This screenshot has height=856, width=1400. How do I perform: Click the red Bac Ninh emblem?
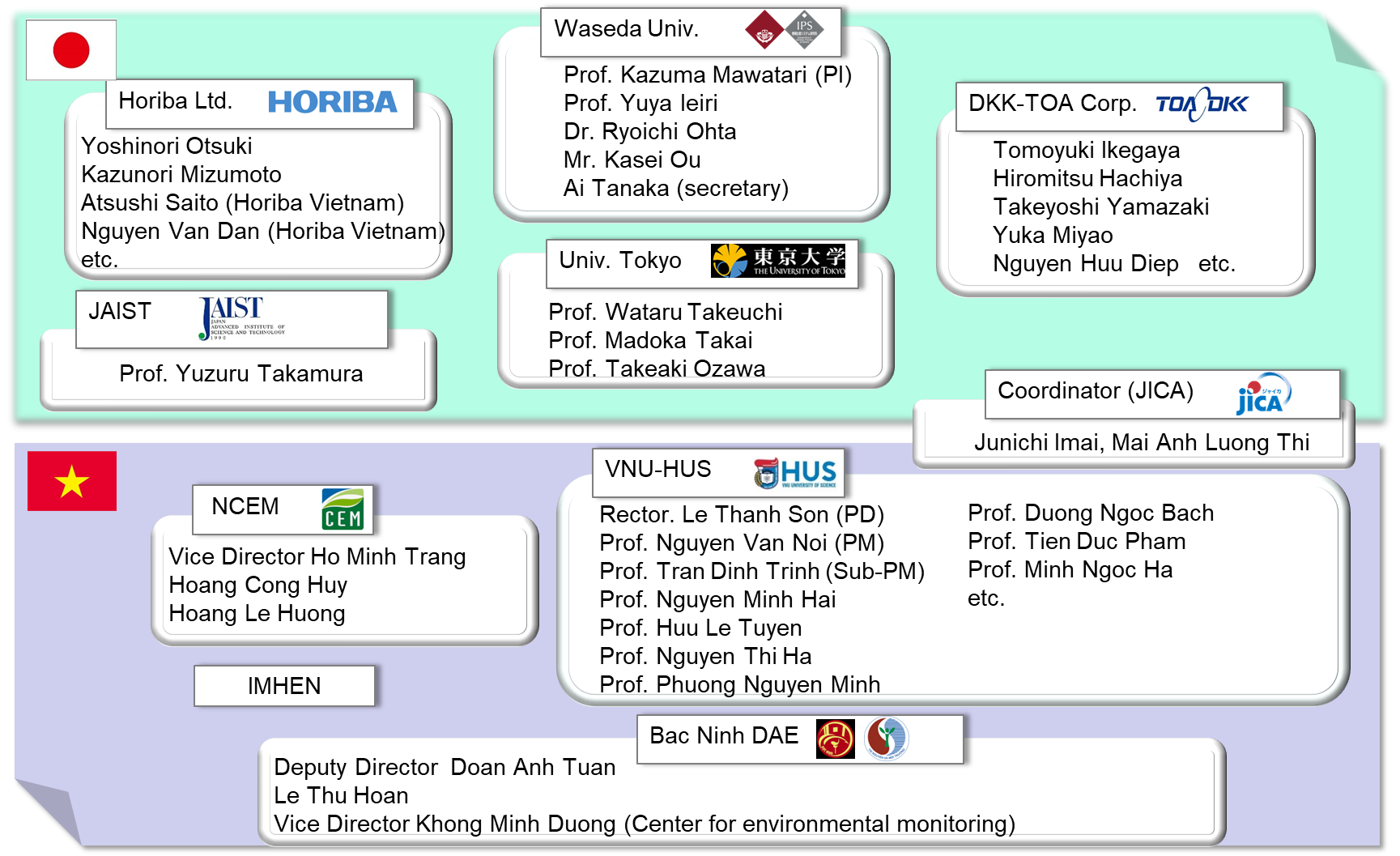click(835, 739)
